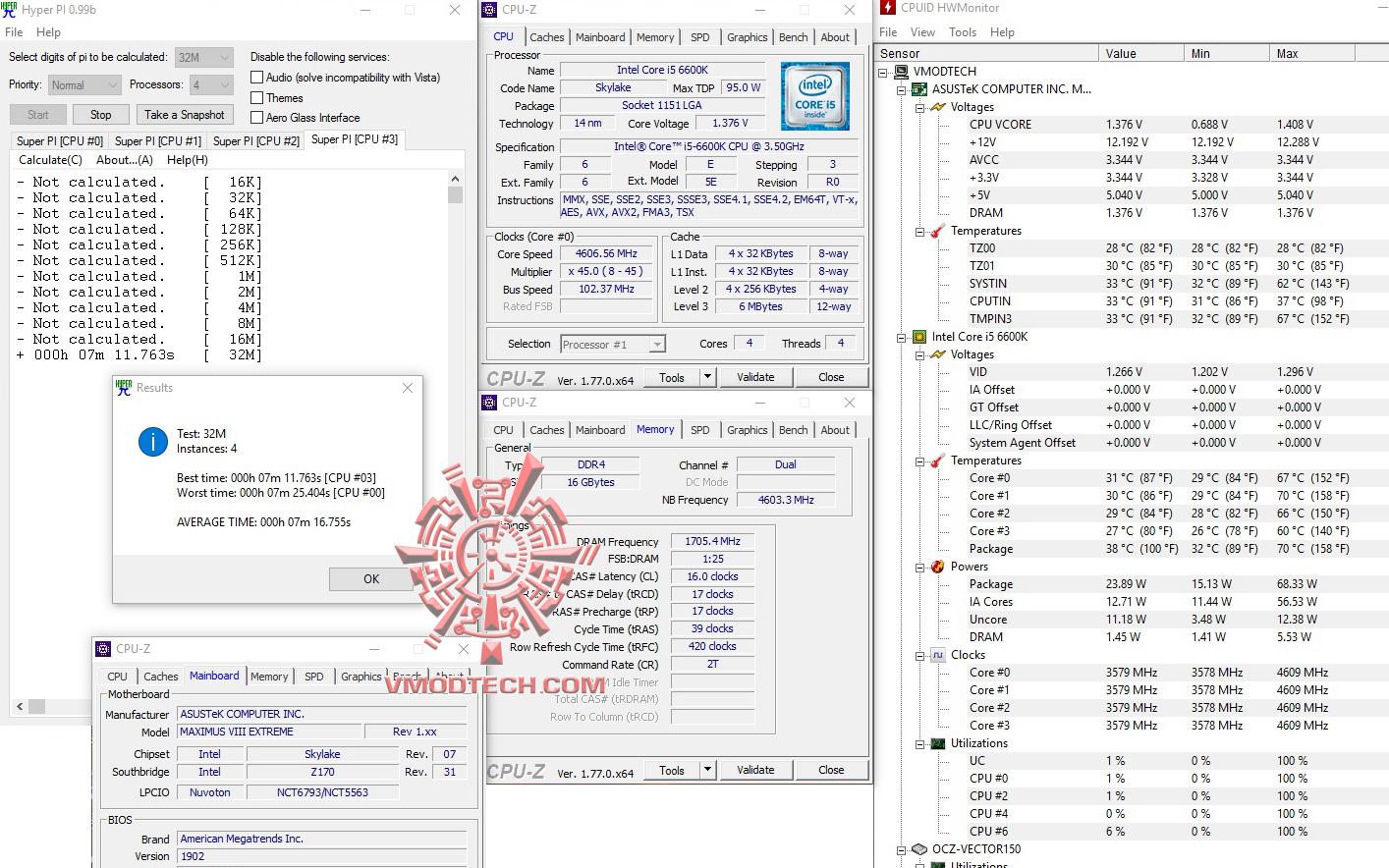Collapse the Clocks section in HWMonitor
Screen dimensions: 1389x868
pos(919,655)
